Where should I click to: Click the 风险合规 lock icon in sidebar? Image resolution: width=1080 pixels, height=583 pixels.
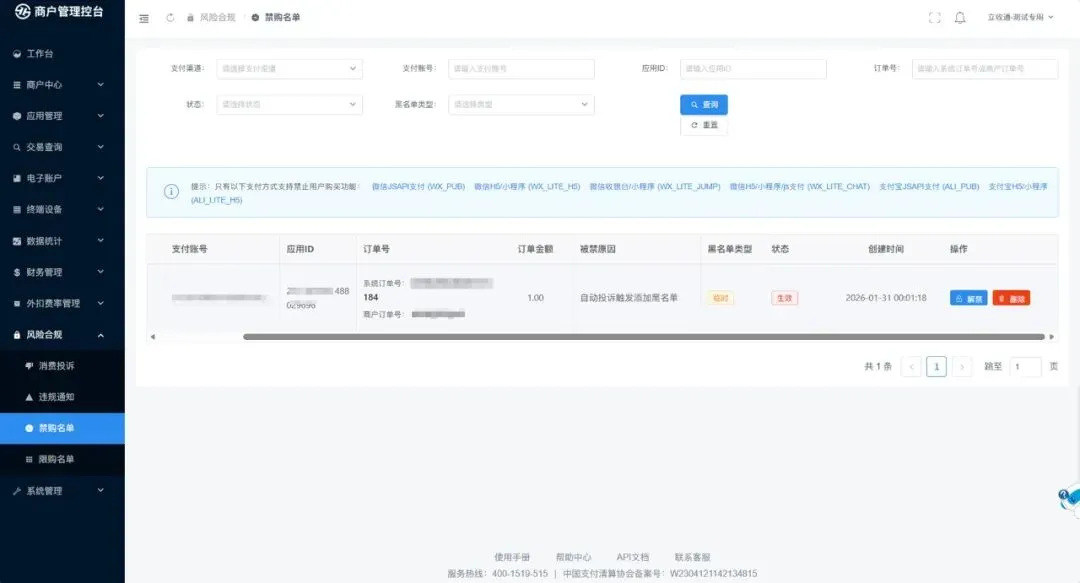point(17,335)
